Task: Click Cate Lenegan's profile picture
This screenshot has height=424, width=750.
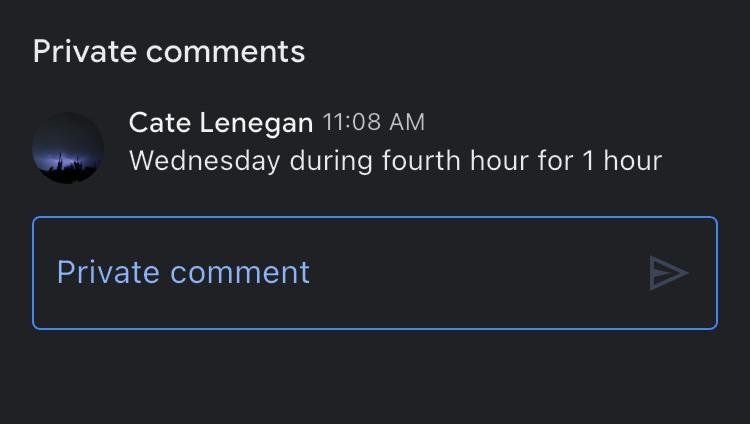Action: 68,148
